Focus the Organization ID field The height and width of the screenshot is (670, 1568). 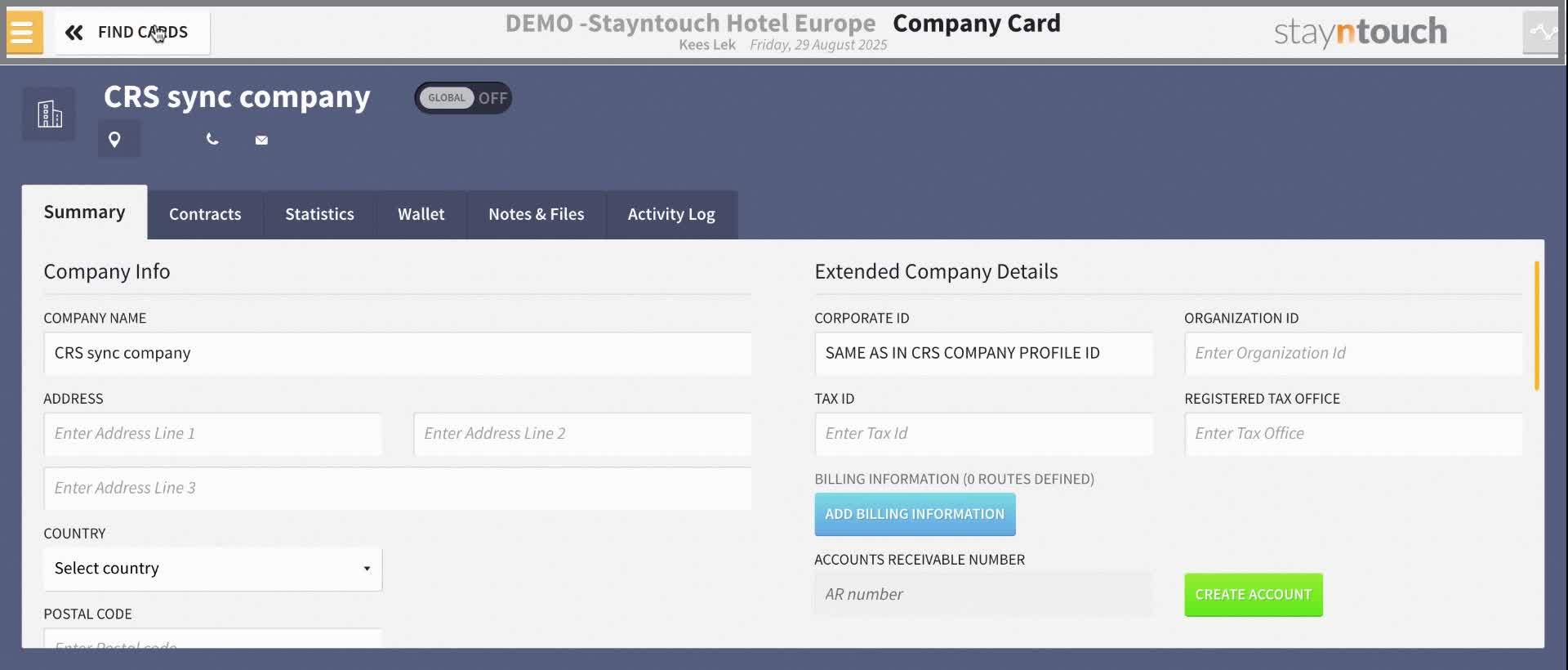click(x=1353, y=354)
